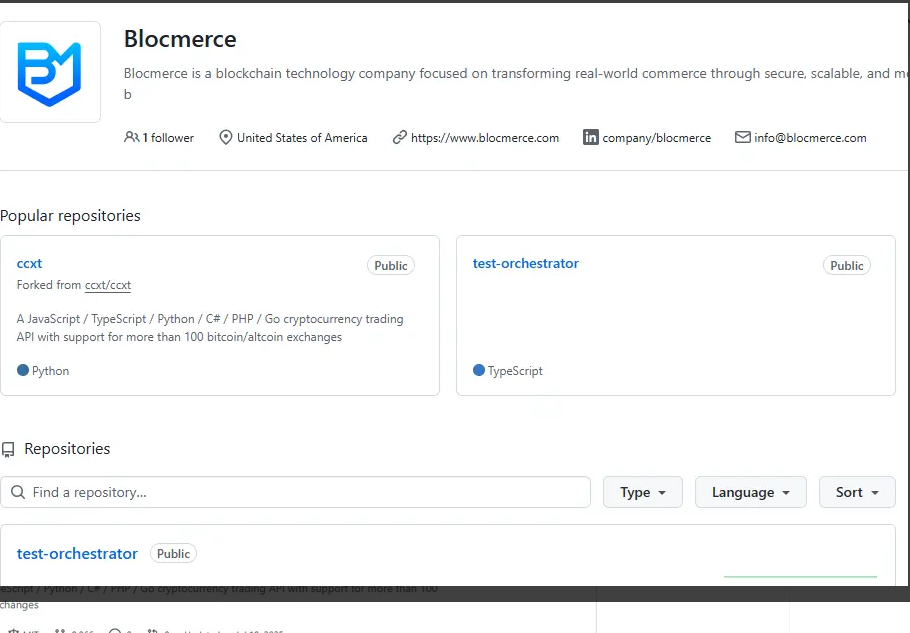Open the Type filter dropdown

tap(642, 492)
